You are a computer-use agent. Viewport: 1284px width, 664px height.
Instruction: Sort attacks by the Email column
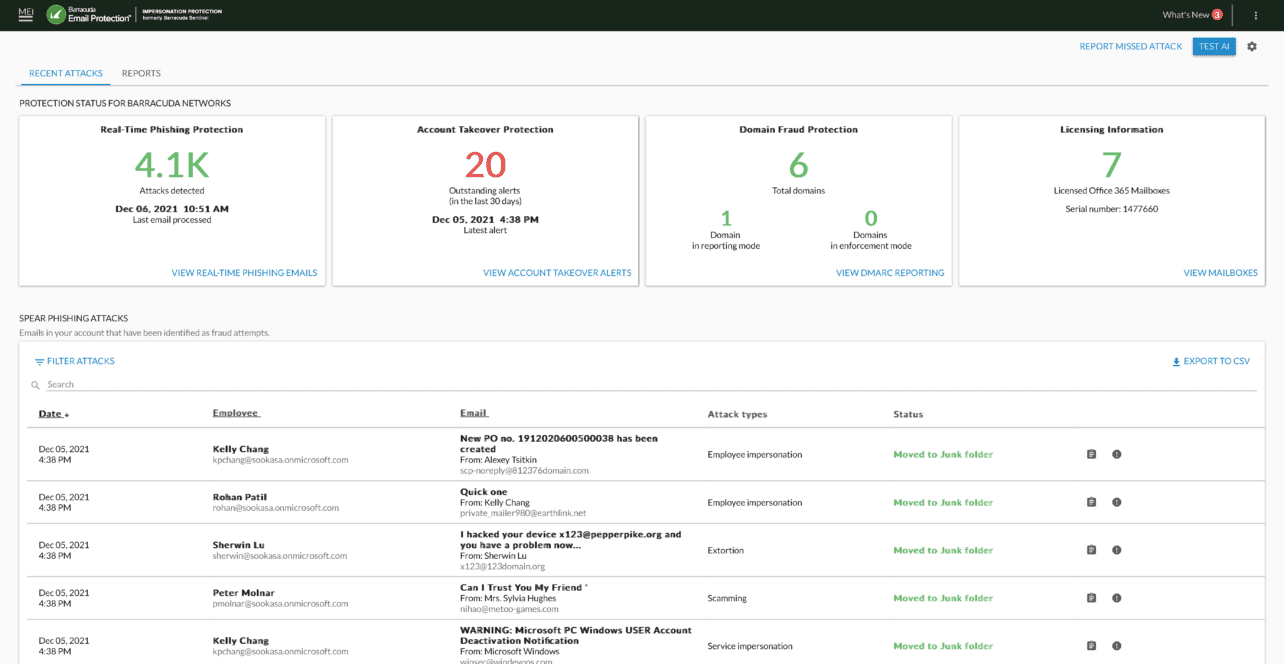(x=474, y=414)
